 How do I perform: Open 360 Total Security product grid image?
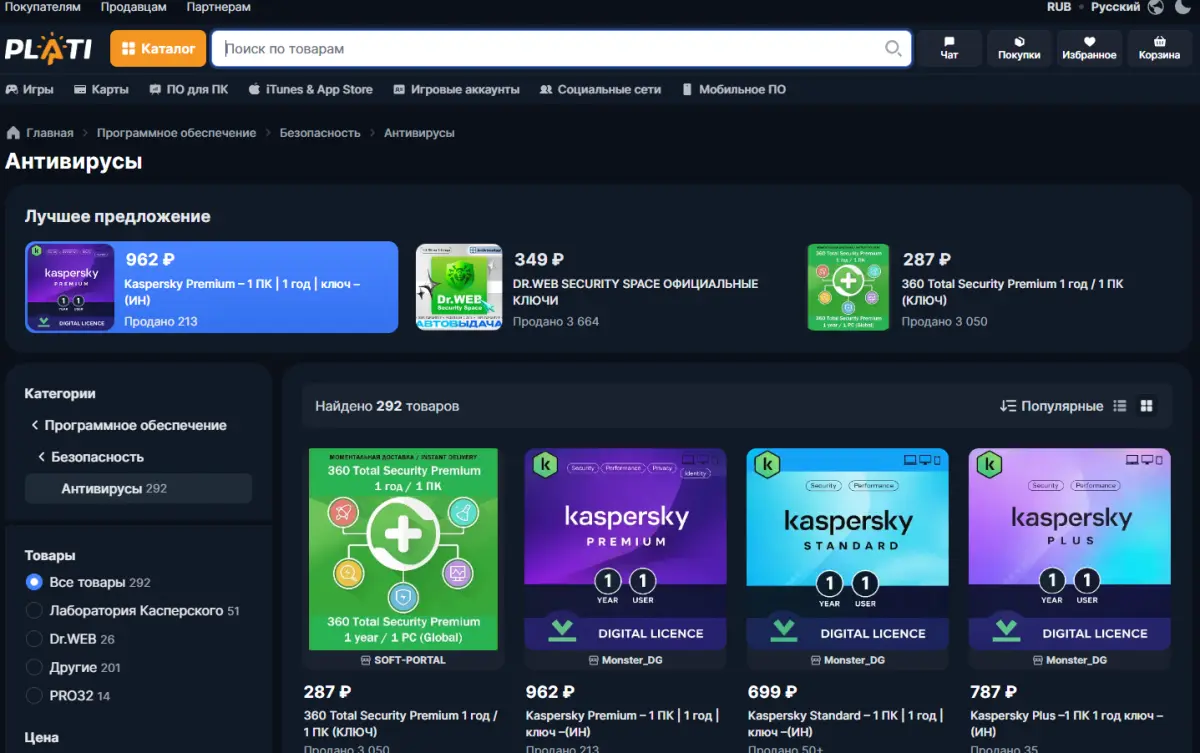403,549
